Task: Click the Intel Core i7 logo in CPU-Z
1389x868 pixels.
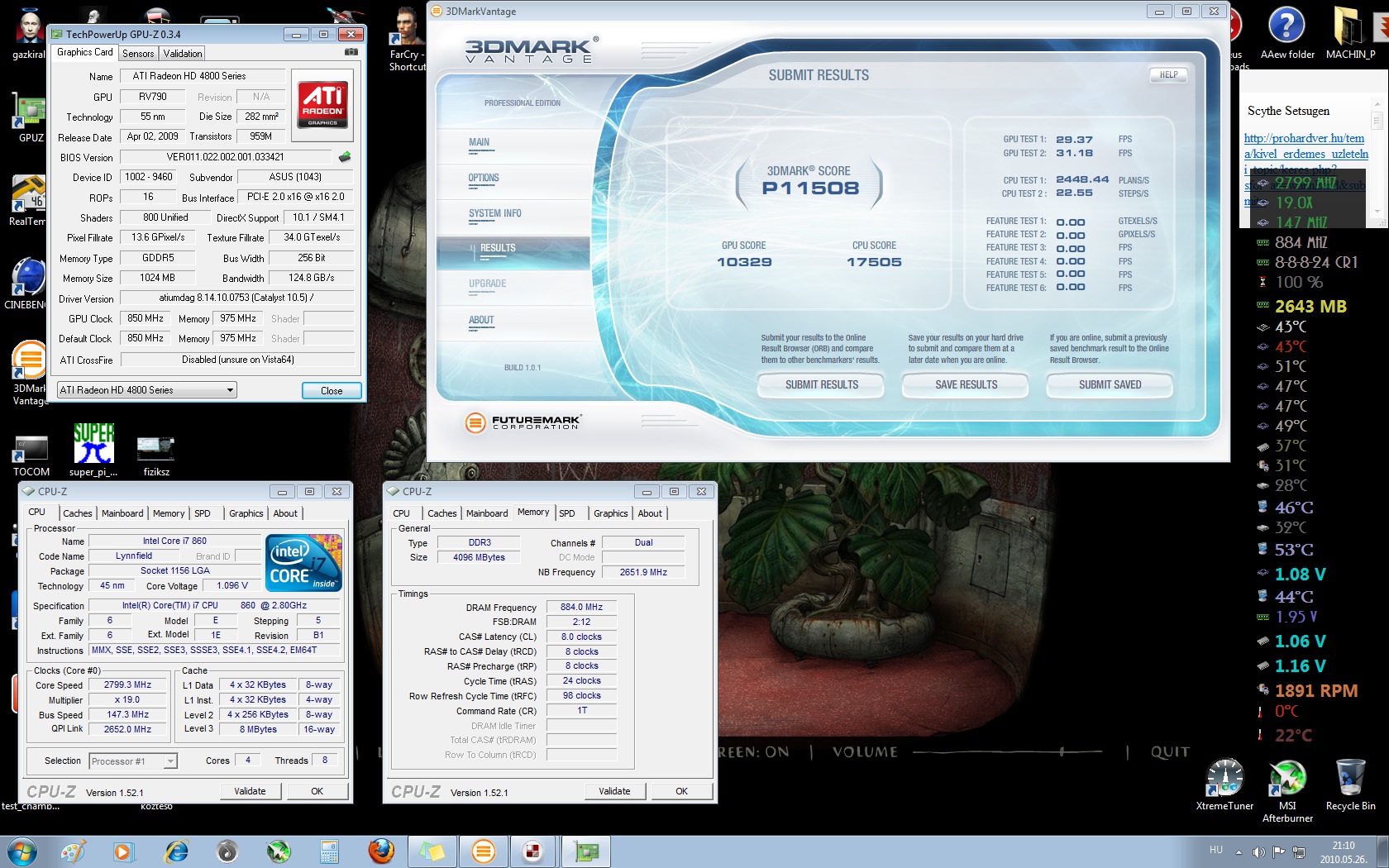Action: coord(303,563)
